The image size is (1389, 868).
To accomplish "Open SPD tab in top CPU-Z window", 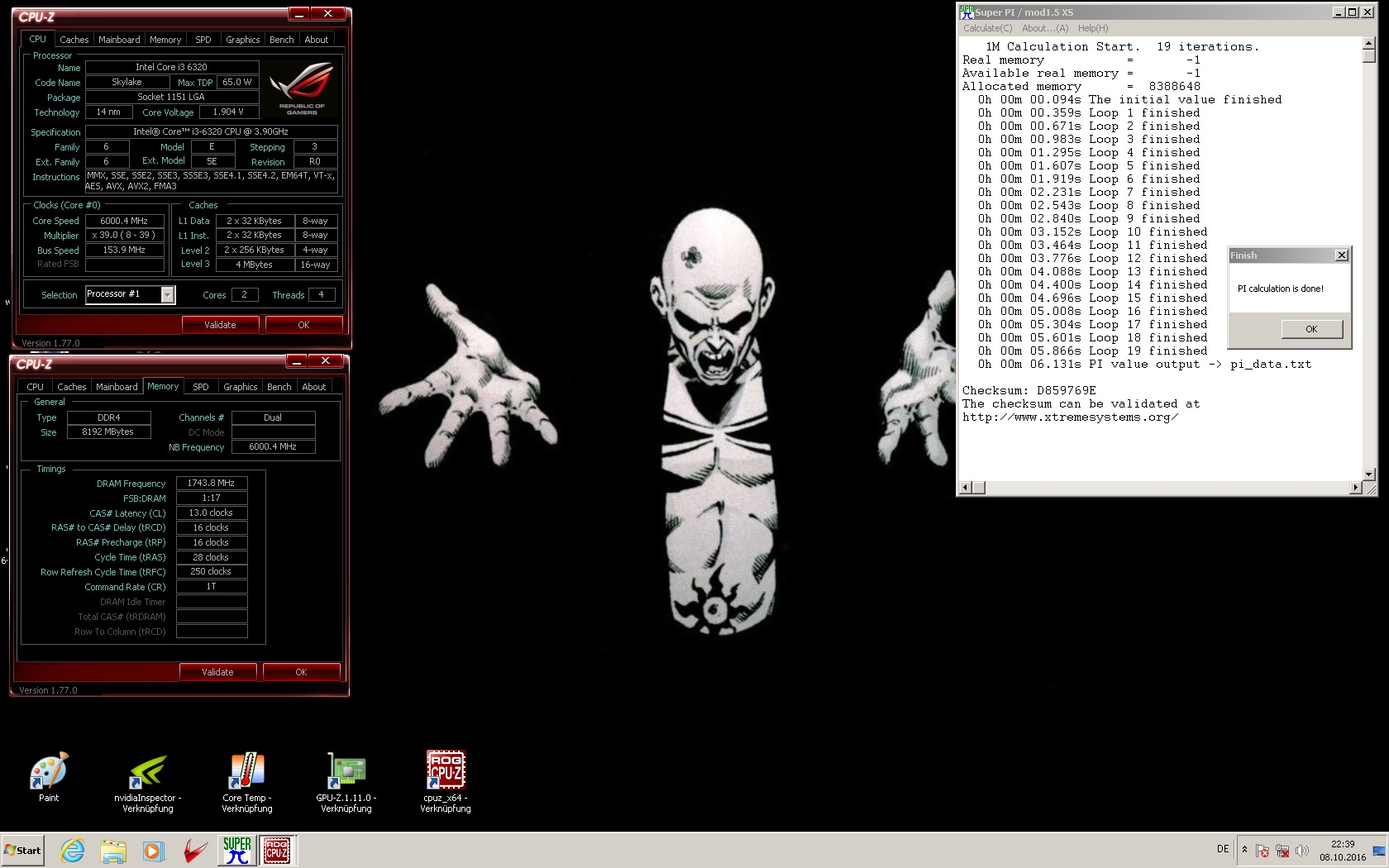I will (x=203, y=40).
